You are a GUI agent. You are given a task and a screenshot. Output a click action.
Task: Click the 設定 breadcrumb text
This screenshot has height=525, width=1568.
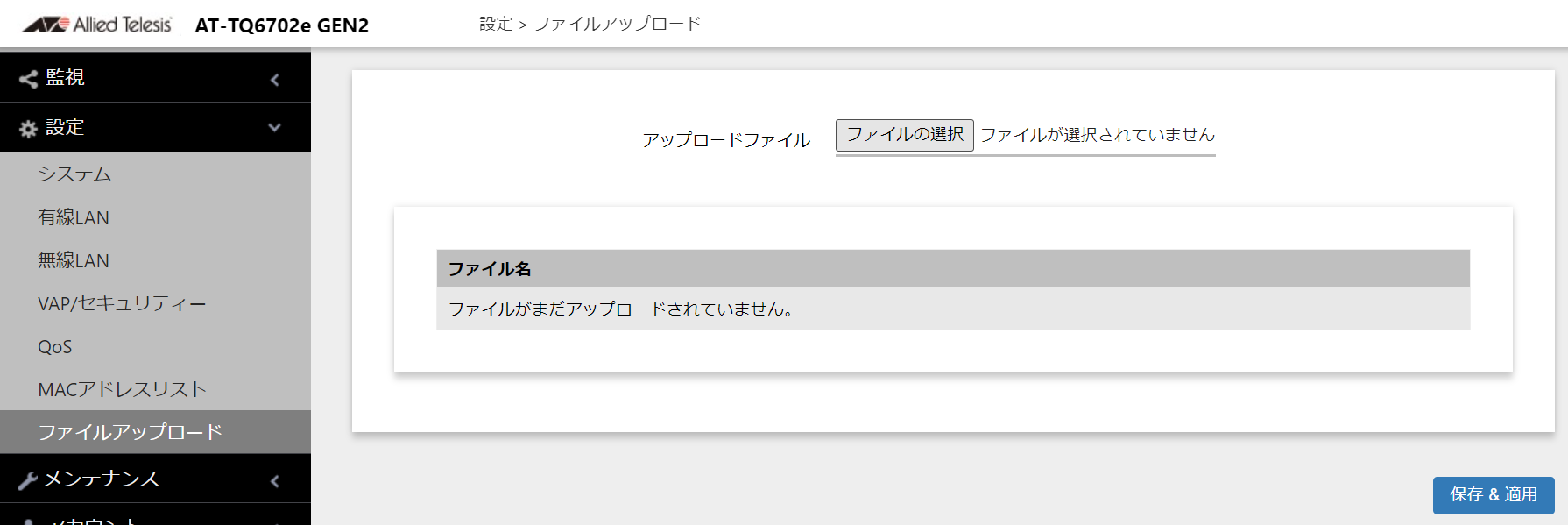pos(496,25)
